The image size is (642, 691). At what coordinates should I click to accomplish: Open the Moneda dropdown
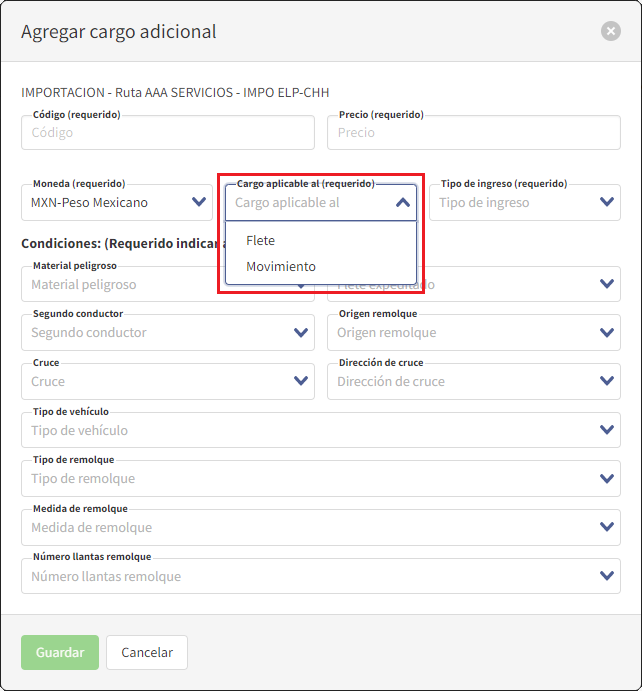116,203
